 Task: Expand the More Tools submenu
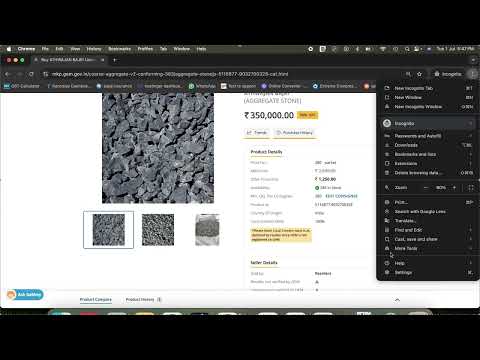click(x=428, y=248)
